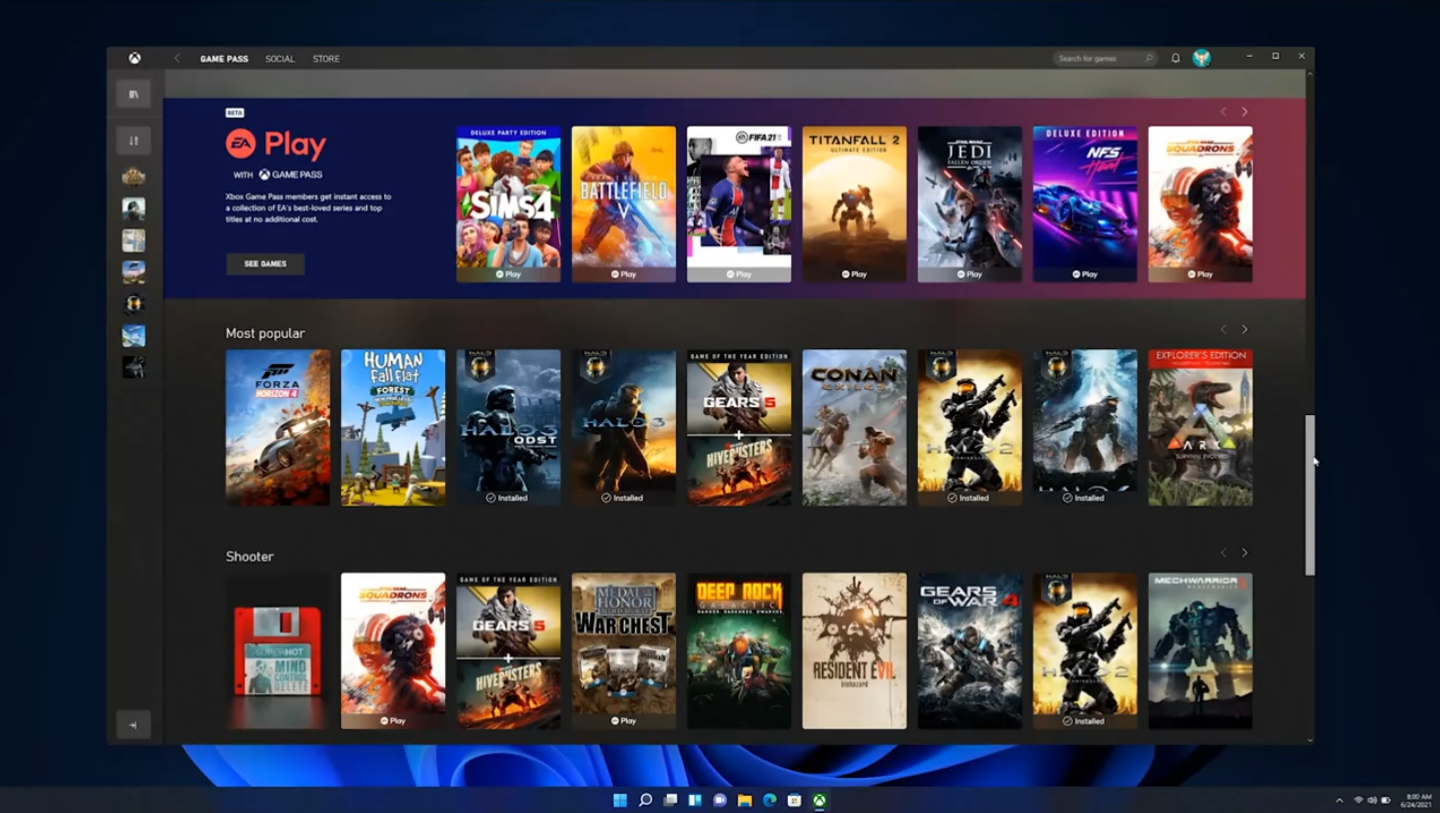Open NFS Heat Deluxe Edition
This screenshot has height=813, width=1440.
click(1085, 204)
